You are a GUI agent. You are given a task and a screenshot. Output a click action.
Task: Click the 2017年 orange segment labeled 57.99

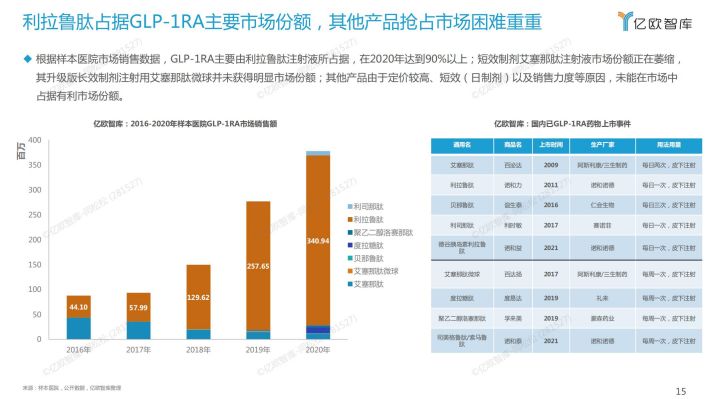pos(139,308)
